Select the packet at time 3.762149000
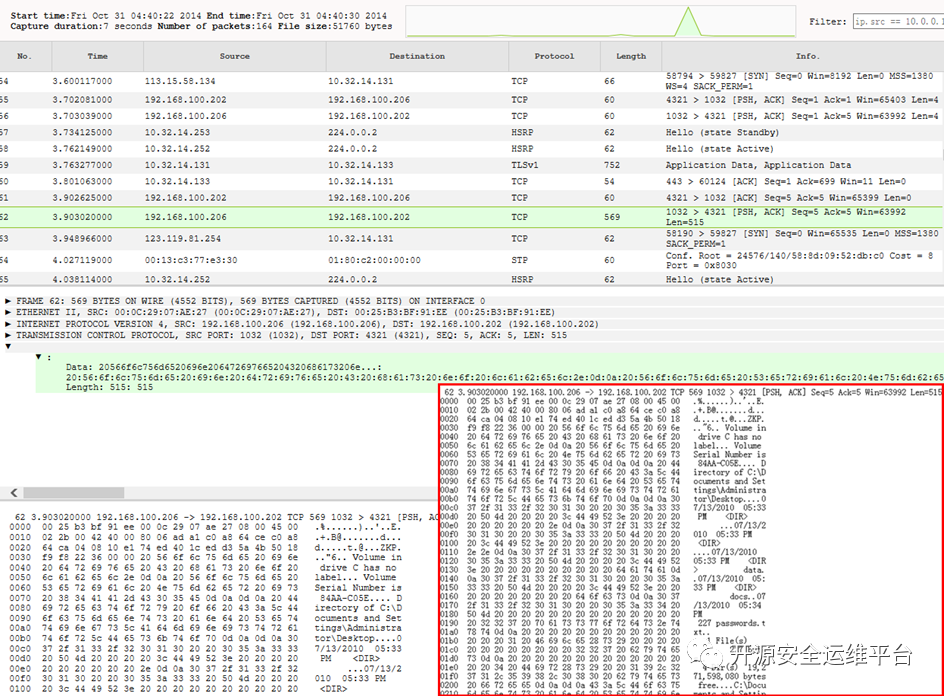 point(82,149)
